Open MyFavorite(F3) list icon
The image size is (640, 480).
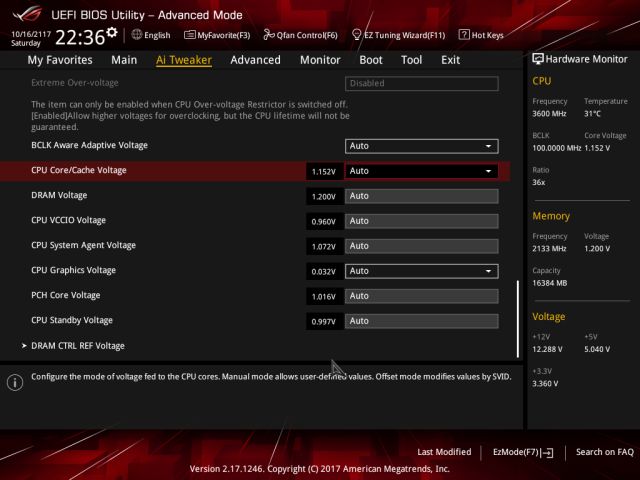(x=189, y=35)
